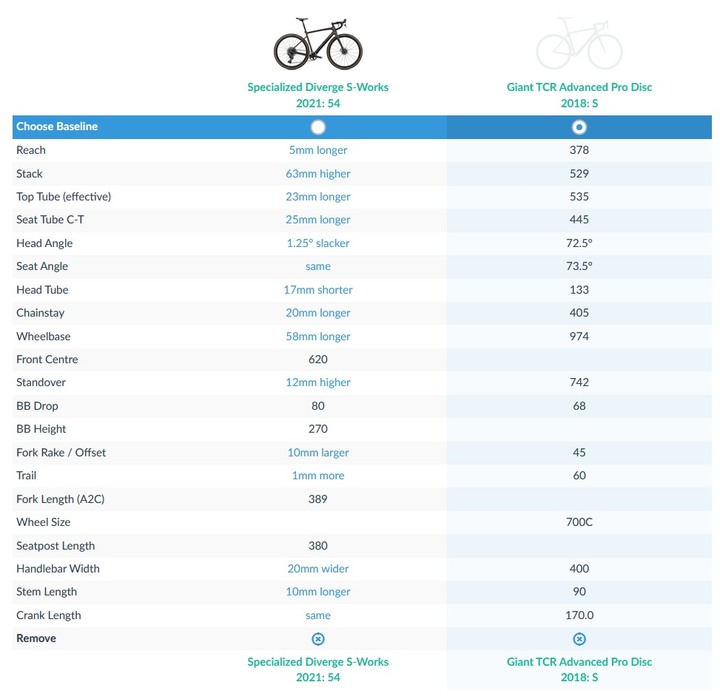The image size is (720, 699).
Task: Remove Specialized Diverge S-Works column
Action: pos(318,639)
